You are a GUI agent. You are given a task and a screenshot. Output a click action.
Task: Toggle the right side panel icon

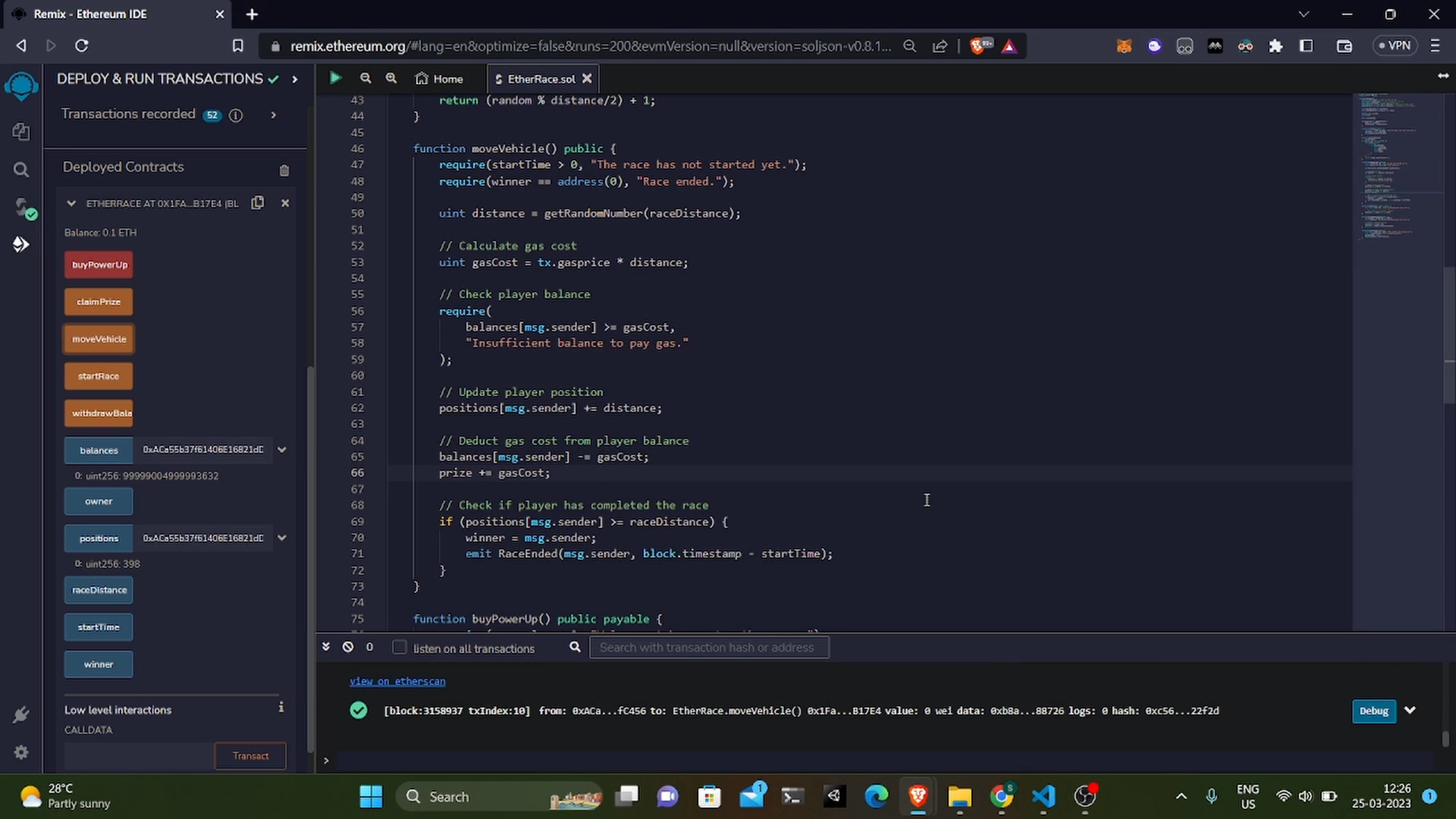pyautogui.click(x=1442, y=76)
